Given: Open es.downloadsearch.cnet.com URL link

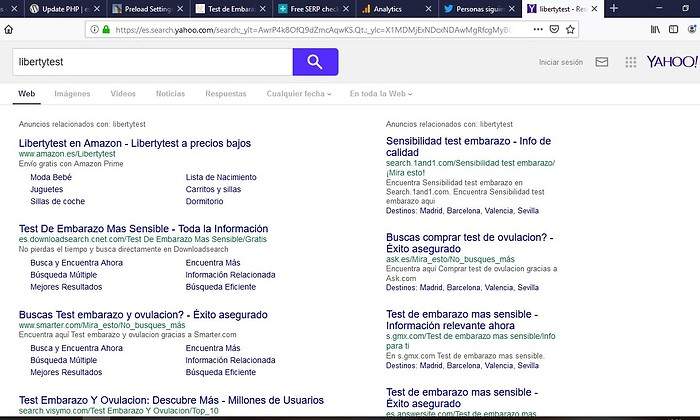Looking at the screenshot, I should click(143, 239).
